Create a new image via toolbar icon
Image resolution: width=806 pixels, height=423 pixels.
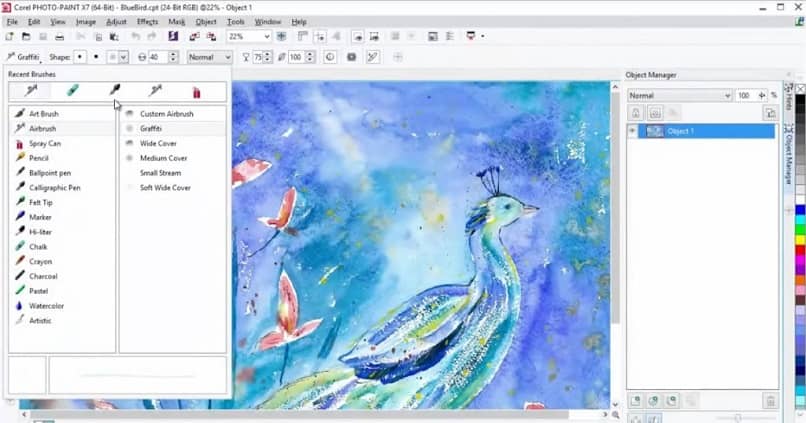point(9,36)
